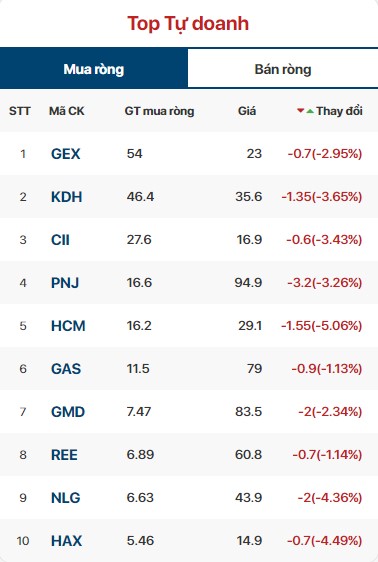
Task: Sort by the Thay đổi column header
Action: click(339, 111)
